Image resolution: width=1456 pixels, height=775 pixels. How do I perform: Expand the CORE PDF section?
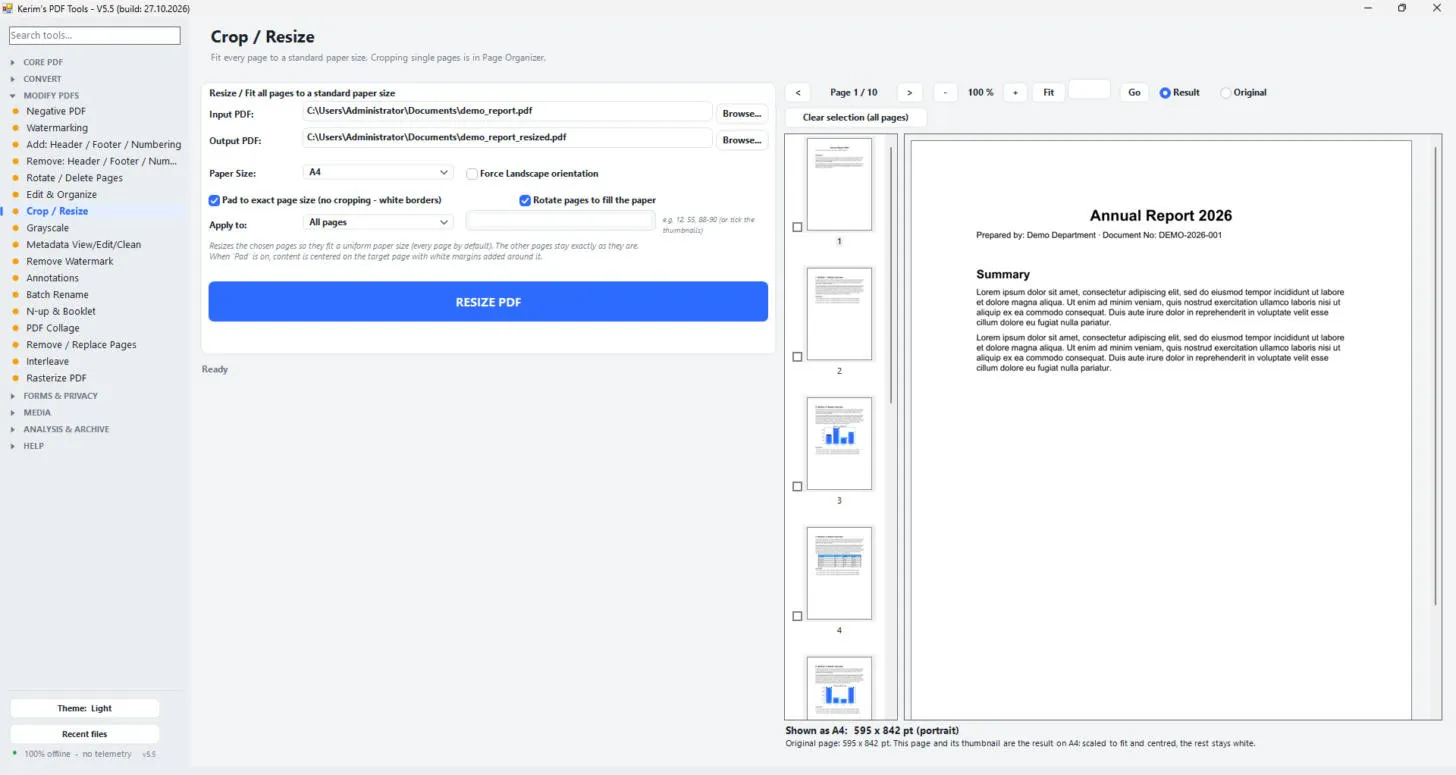43,62
